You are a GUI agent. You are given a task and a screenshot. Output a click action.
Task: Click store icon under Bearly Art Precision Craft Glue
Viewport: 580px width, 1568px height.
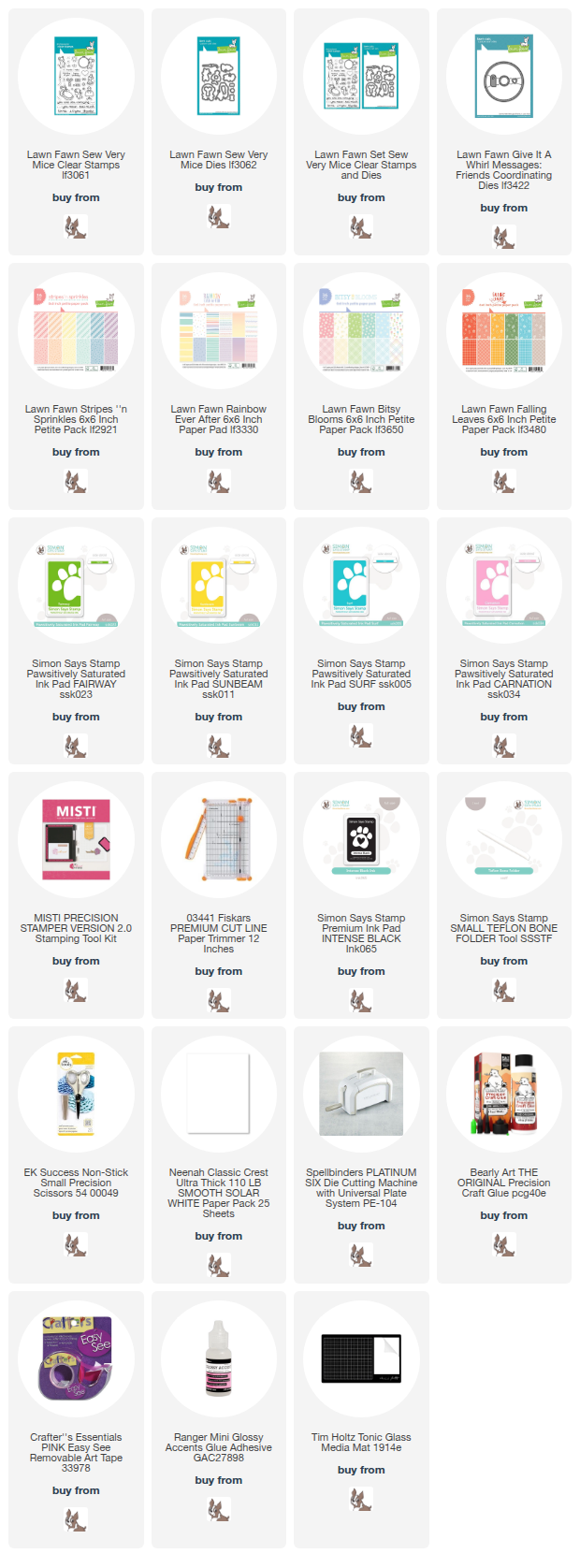[504, 1245]
